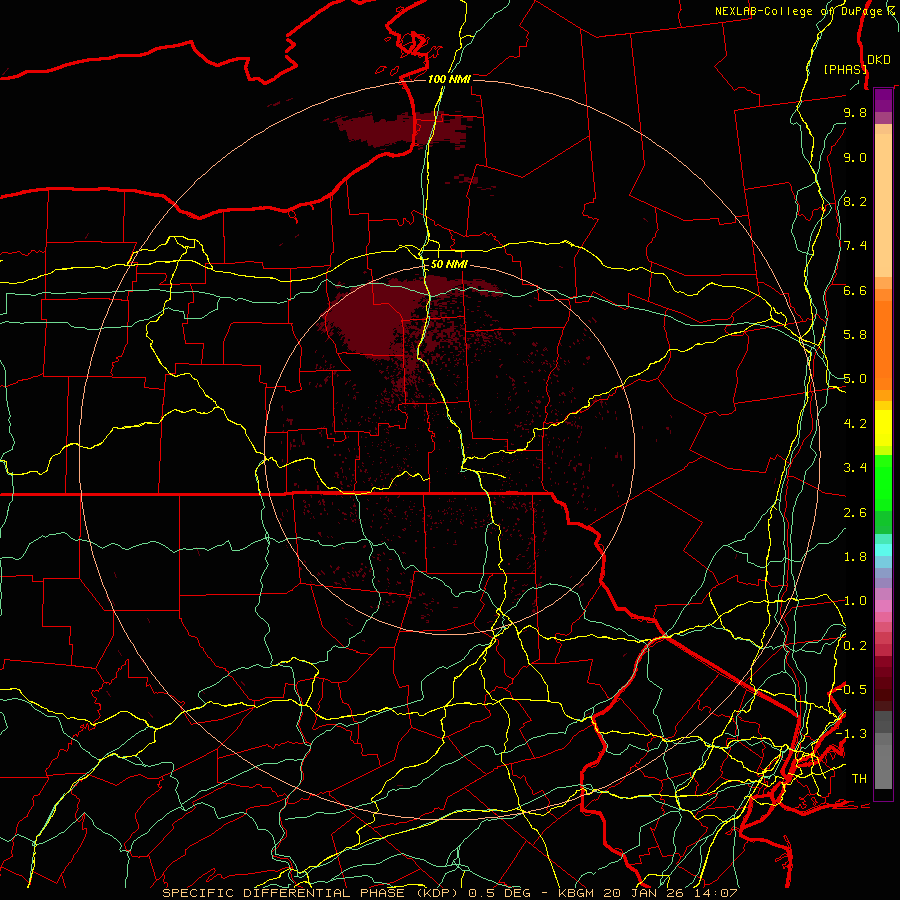Click the 9.8 value on the color scale
Image resolution: width=900 pixels, height=900 pixels.
click(855, 112)
